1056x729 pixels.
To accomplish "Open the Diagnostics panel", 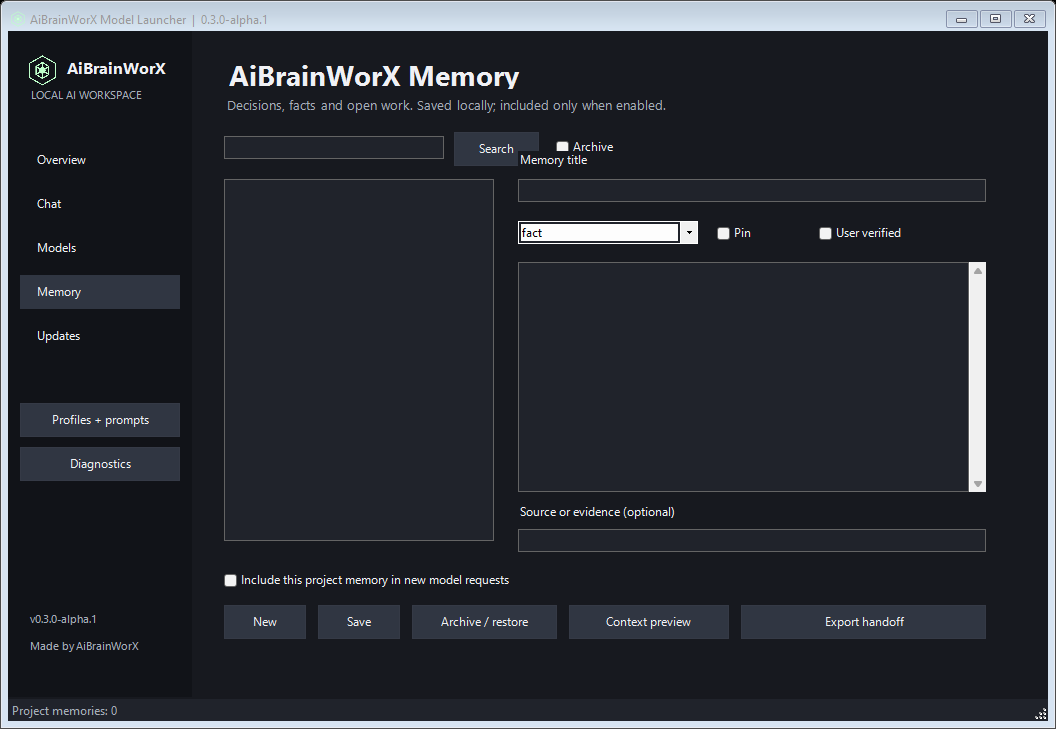I will coord(100,464).
